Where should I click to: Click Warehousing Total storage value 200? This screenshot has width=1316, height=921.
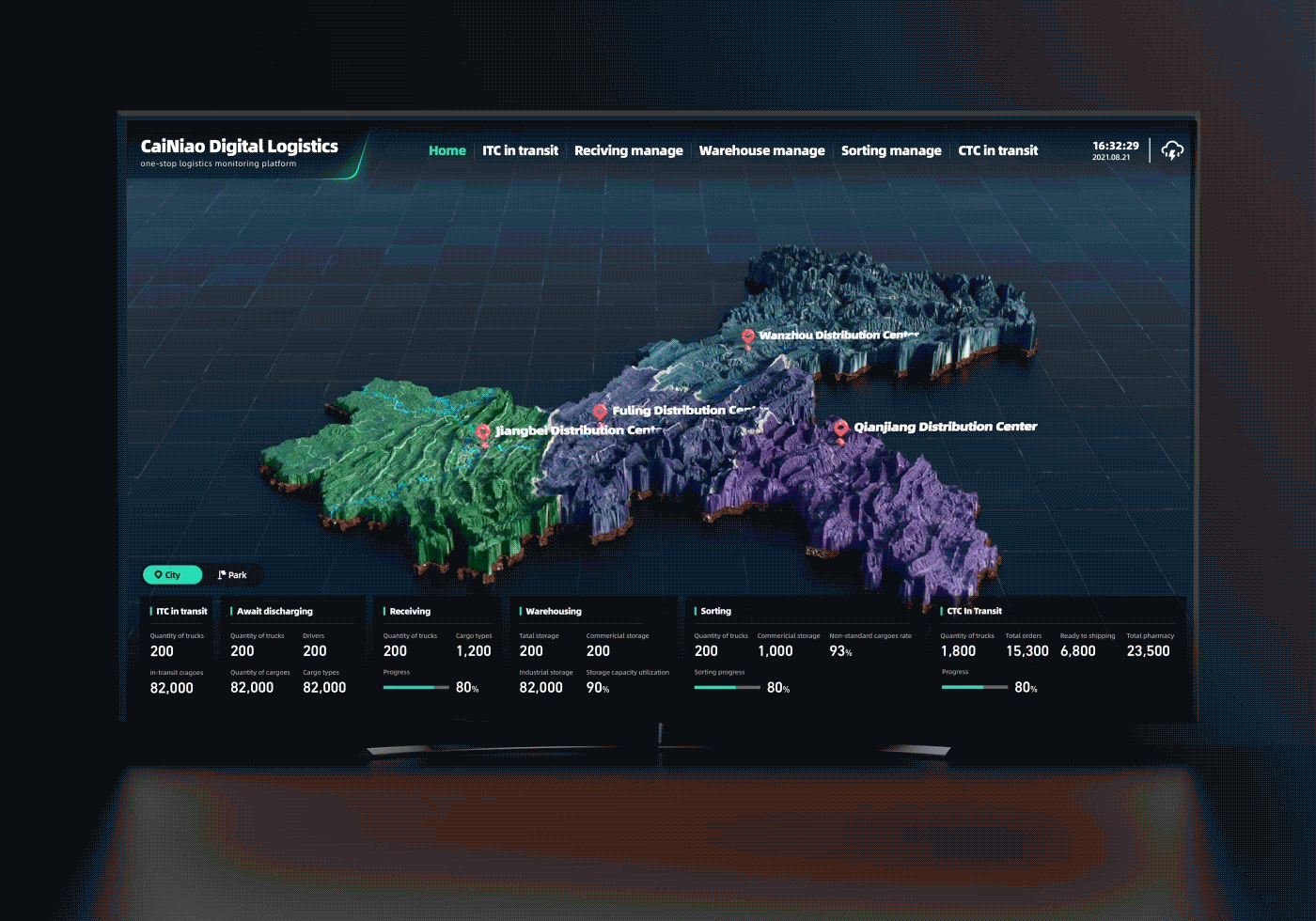tap(531, 651)
